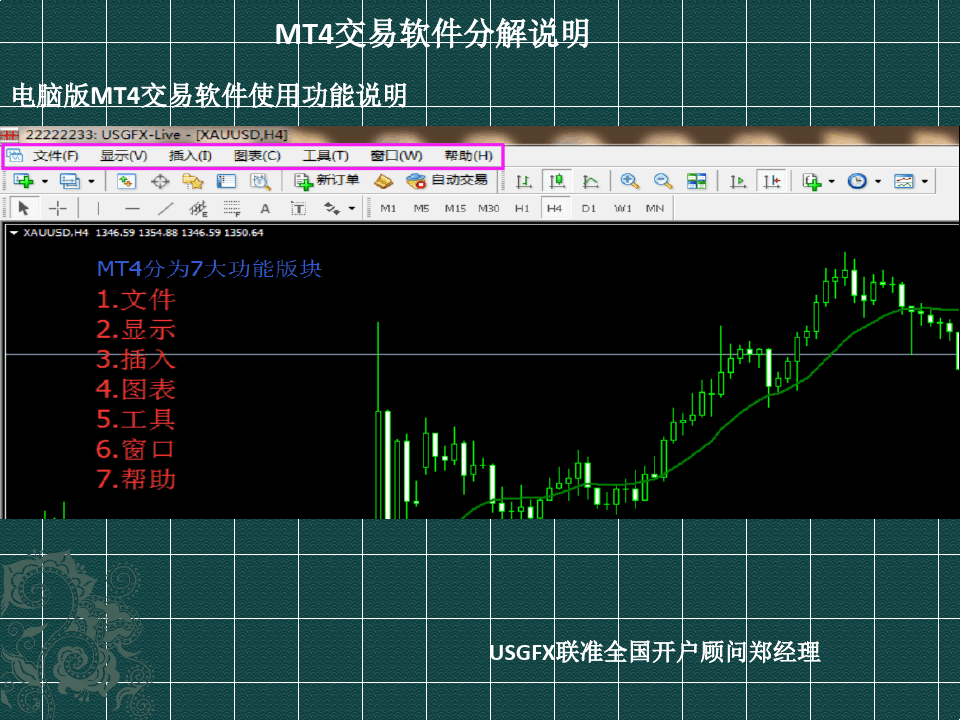
Task: Open the 窗口(W) menu
Action: [x=396, y=156]
